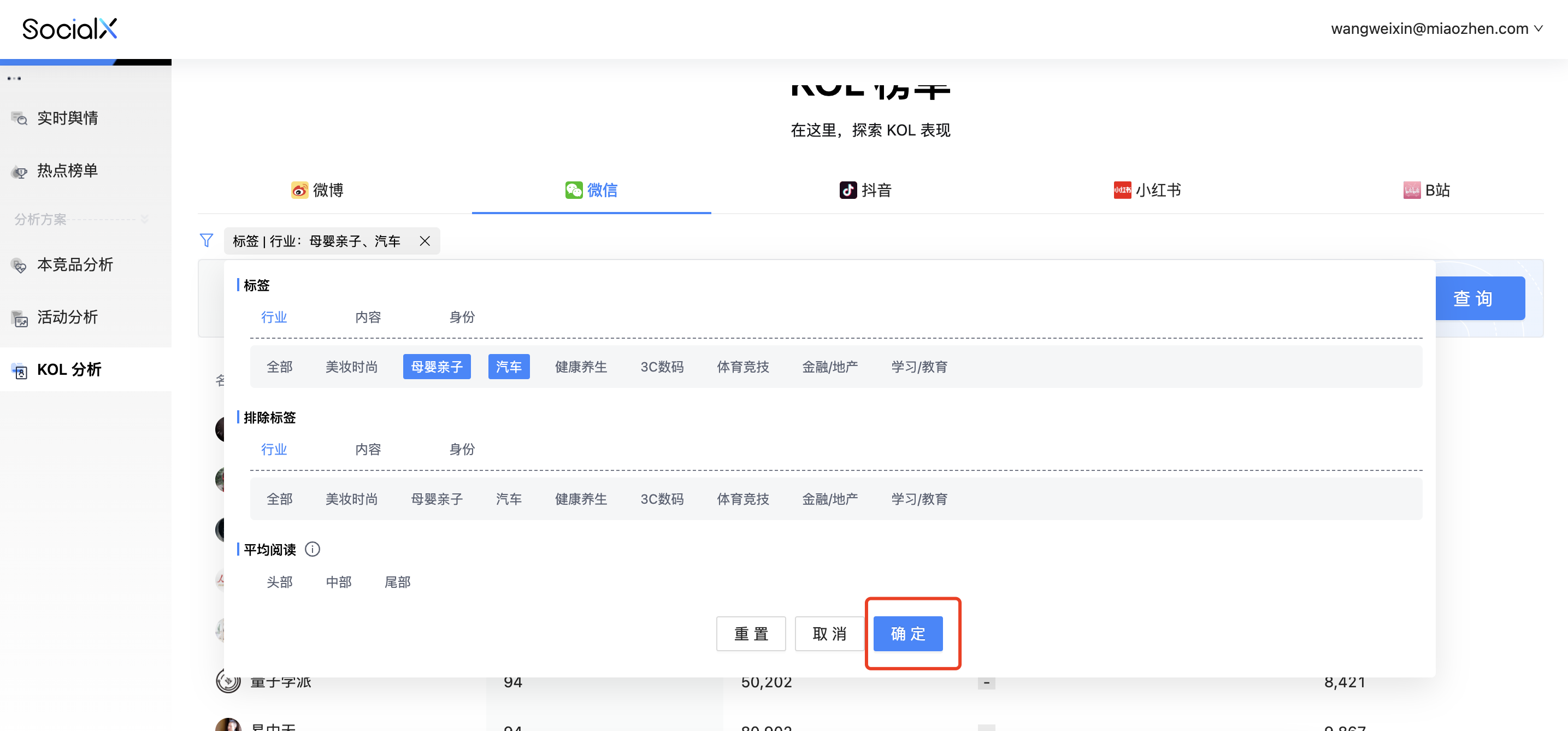1568x731 pixels.
Task: Toggle 健康养生 in 标签 list
Action: click(x=581, y=367)
